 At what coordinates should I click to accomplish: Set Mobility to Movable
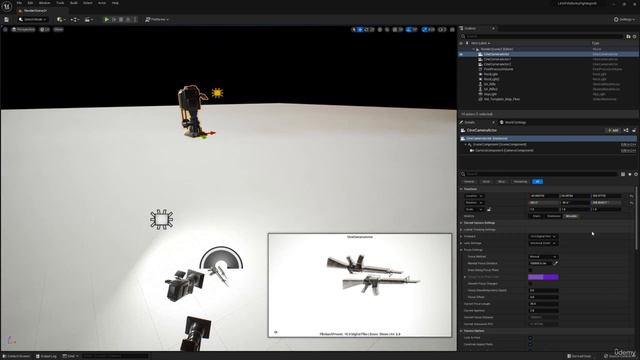pos(571,216)
